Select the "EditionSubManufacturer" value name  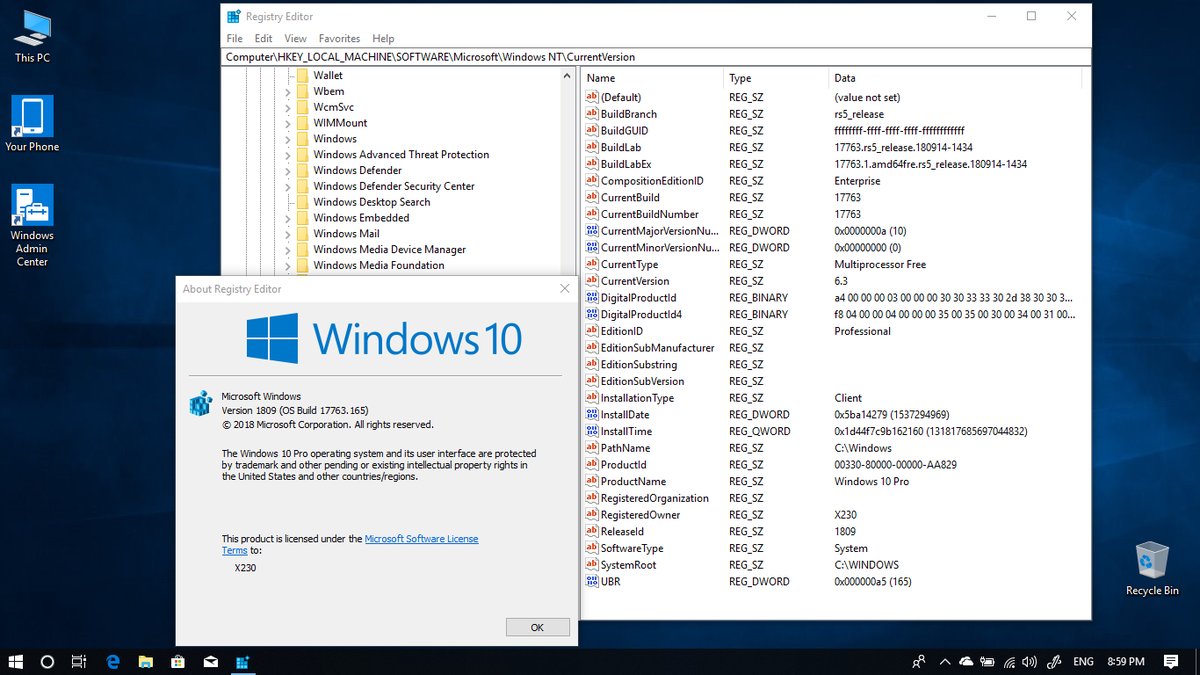(x=658, y=348)
